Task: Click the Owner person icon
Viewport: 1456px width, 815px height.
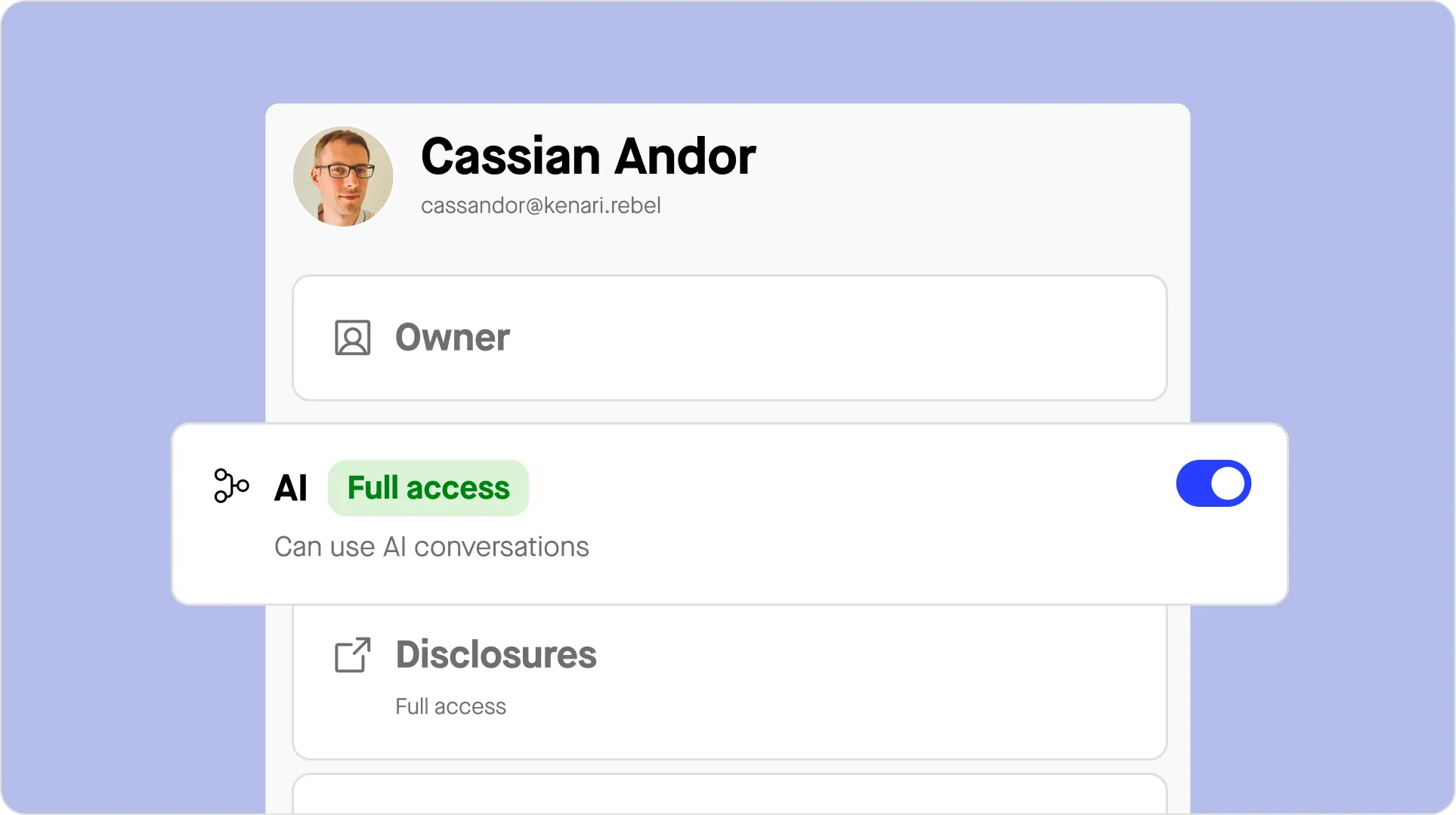Action: 352,338
